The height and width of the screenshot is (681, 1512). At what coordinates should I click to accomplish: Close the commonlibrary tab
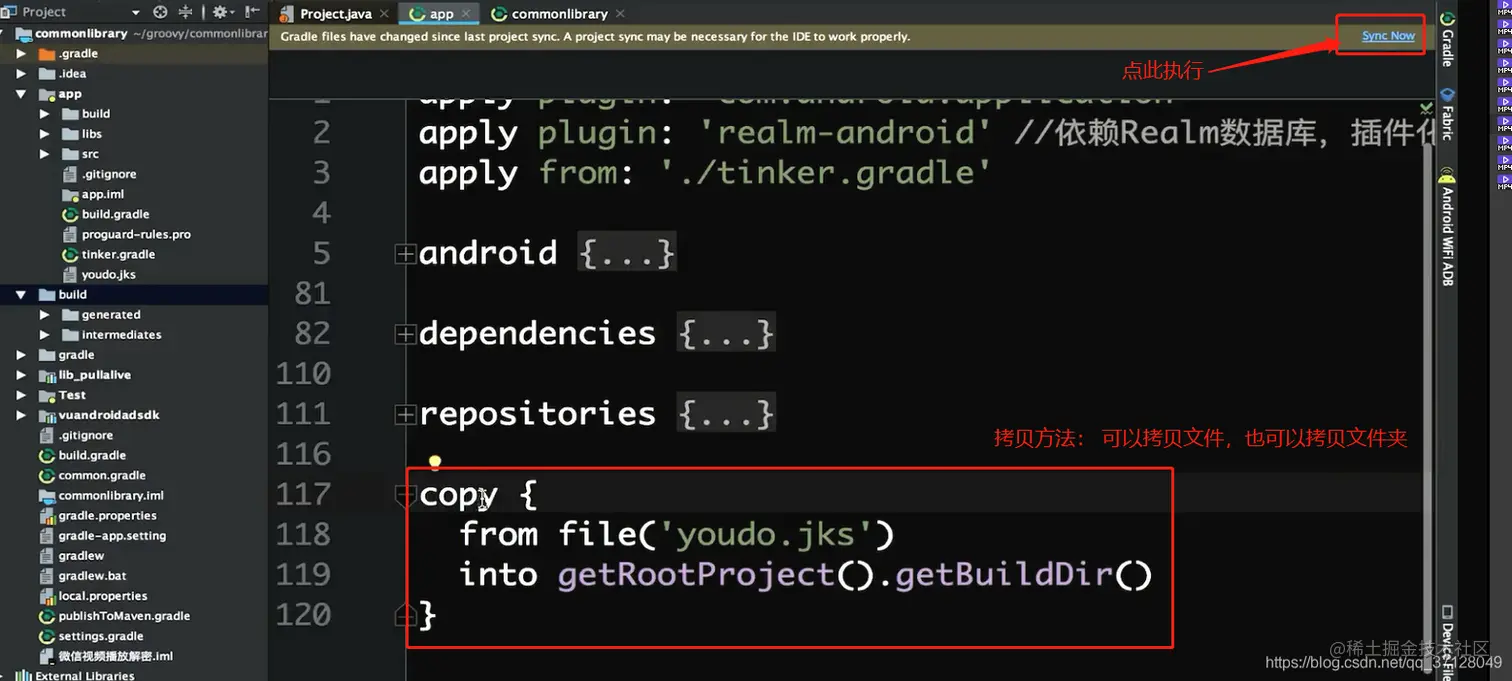pyautogui.click(x=620, y=14)
